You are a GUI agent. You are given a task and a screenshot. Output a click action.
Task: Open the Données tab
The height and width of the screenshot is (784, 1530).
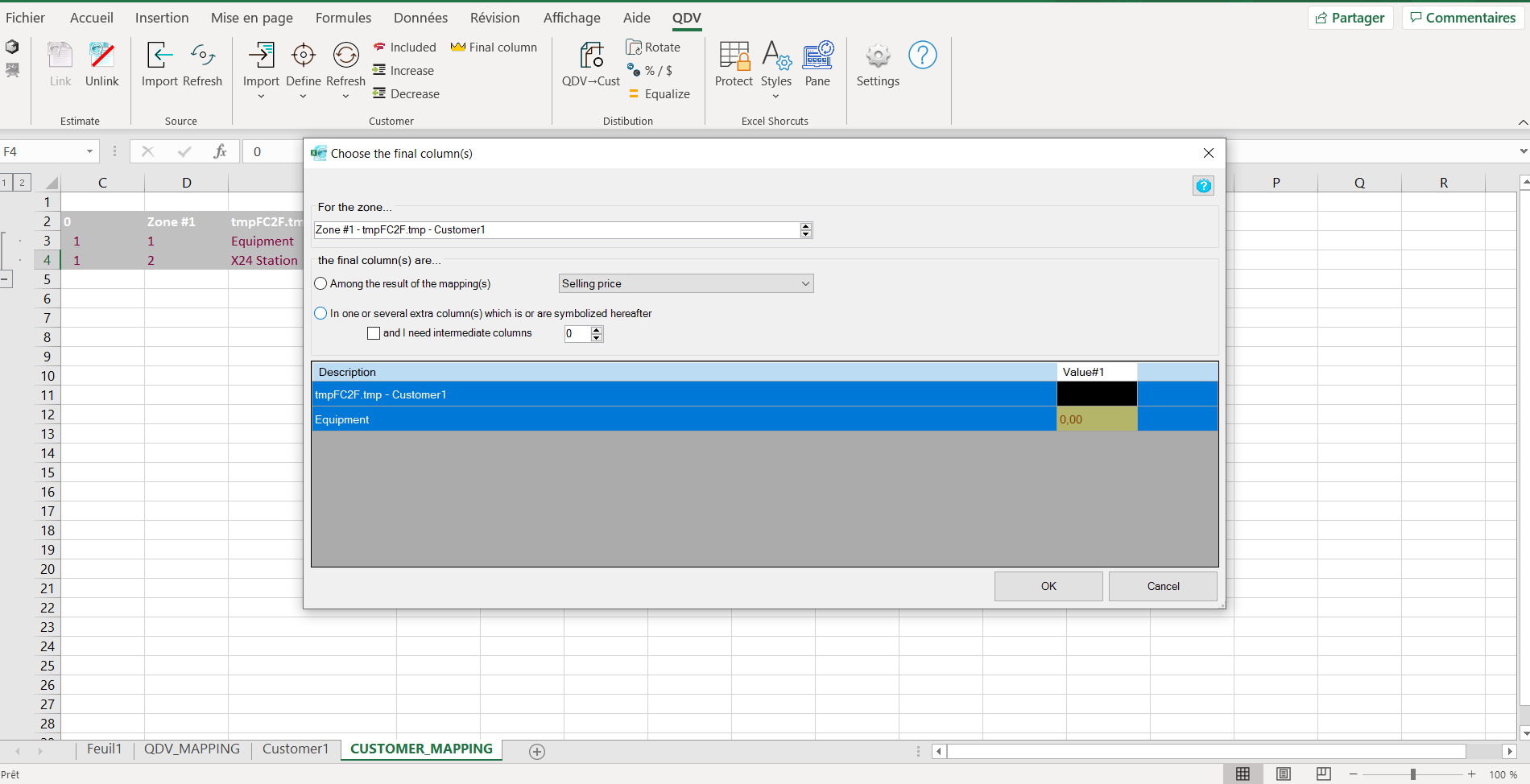pos(420,18)
